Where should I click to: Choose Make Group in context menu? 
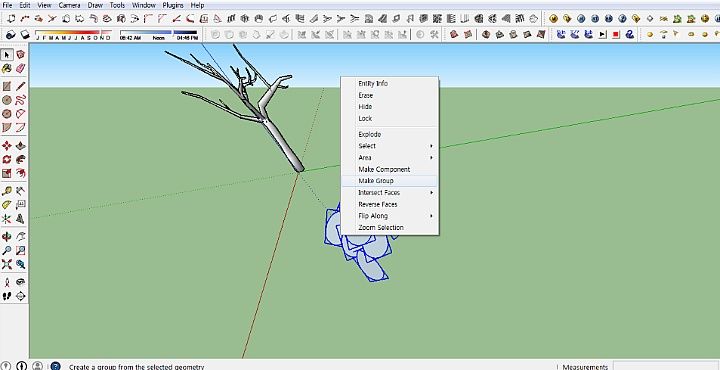point(390,181)
